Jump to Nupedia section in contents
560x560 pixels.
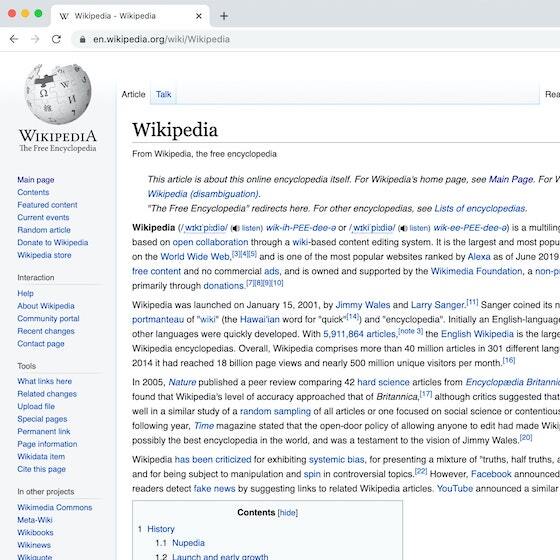coord(188,543)
